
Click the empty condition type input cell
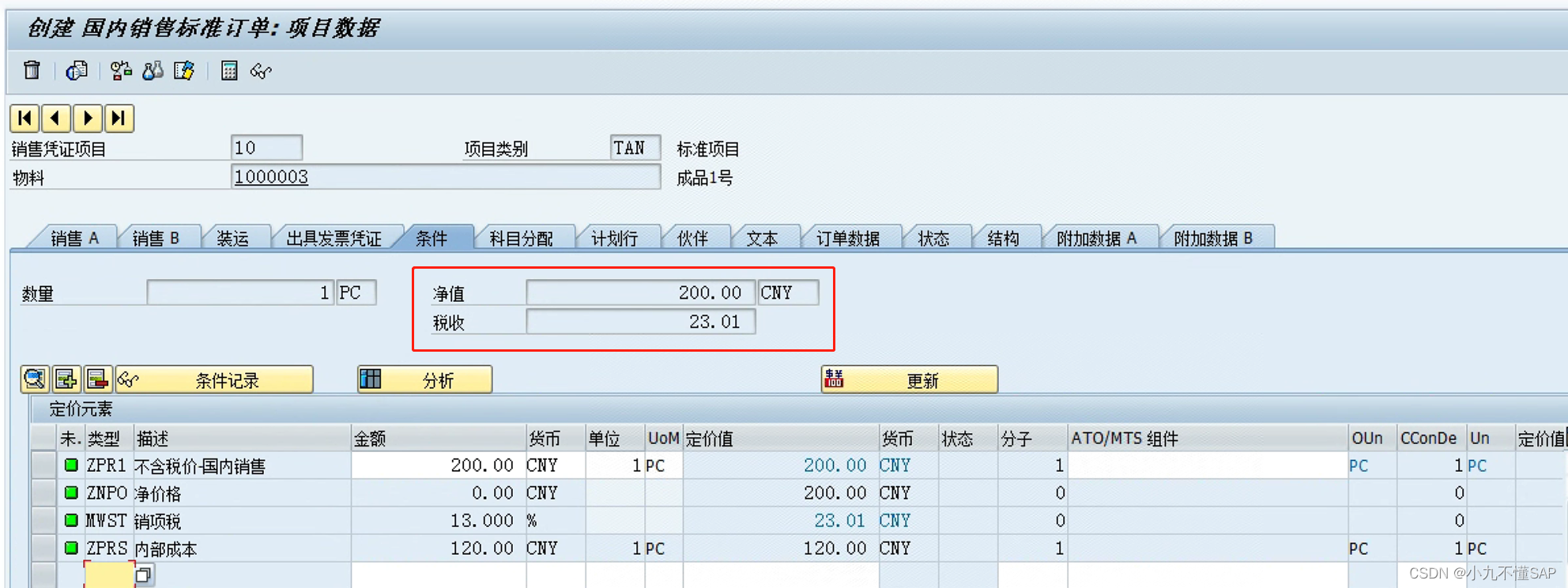point(109,575)
